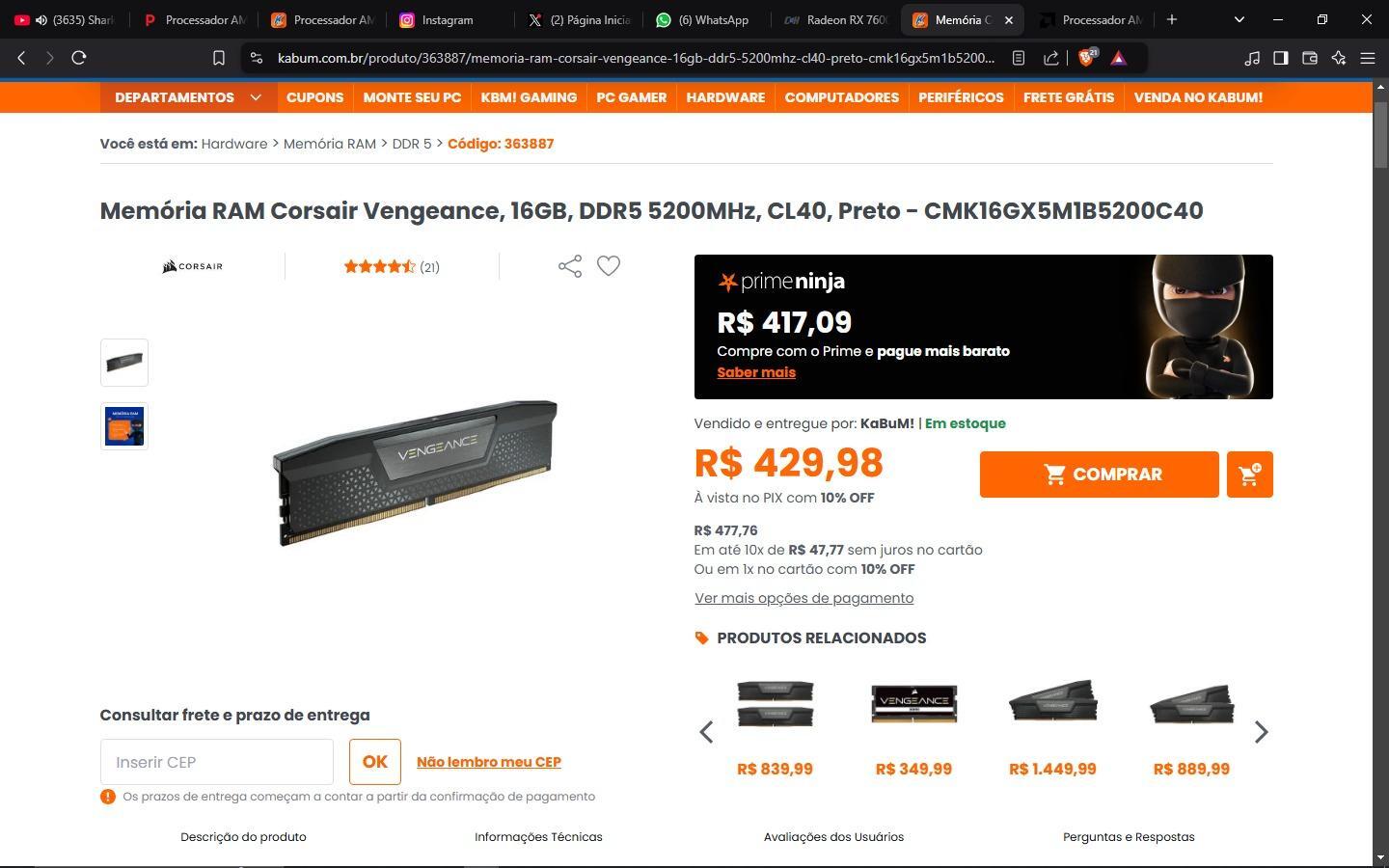
Task: Open the tab search dropdown arrow
Action: tap(1239, 19)
